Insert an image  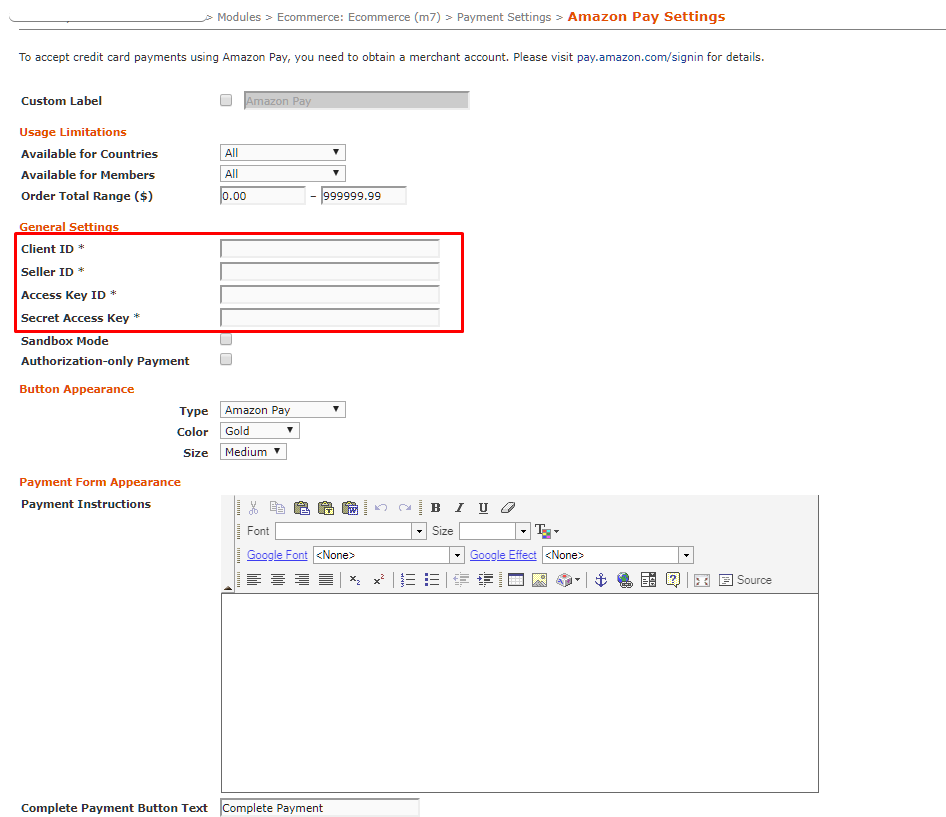[x=539, y=580]
